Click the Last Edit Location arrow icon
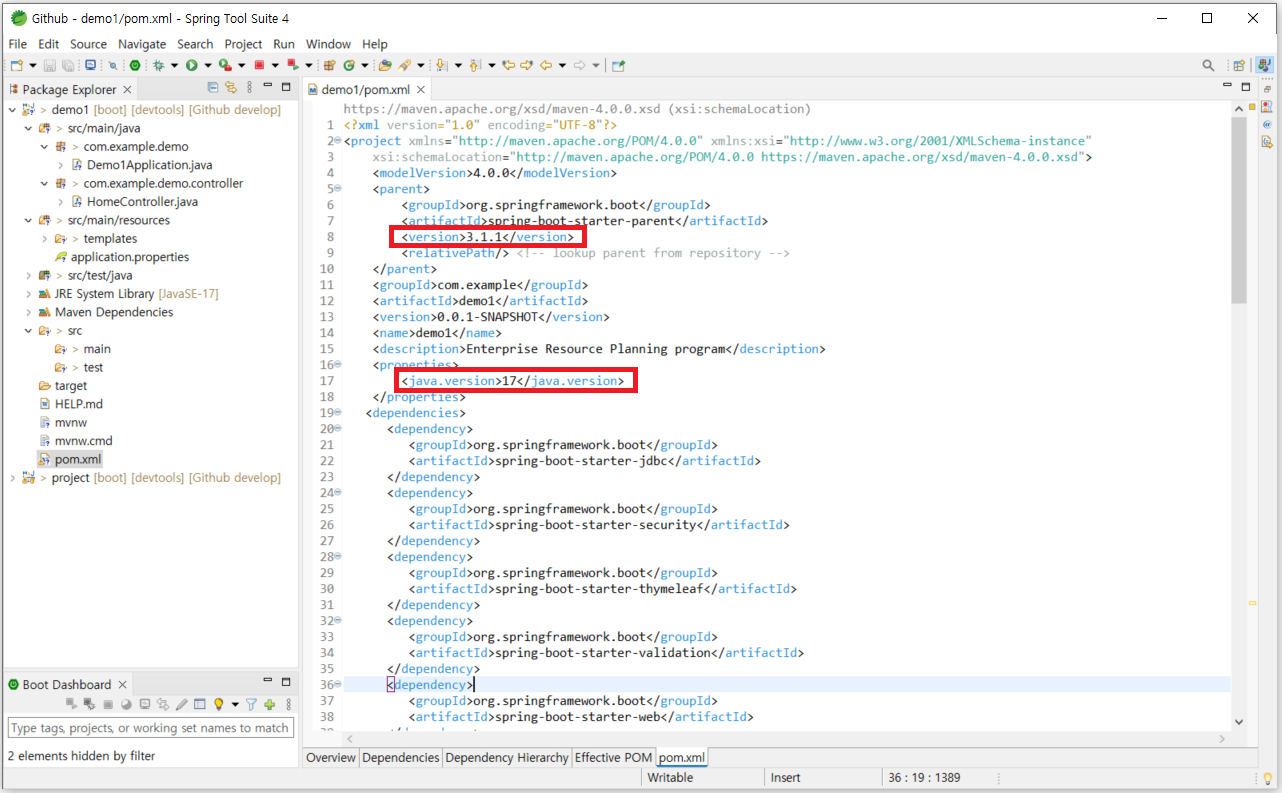Screen dimensions: 1282x793 [509, 65]
